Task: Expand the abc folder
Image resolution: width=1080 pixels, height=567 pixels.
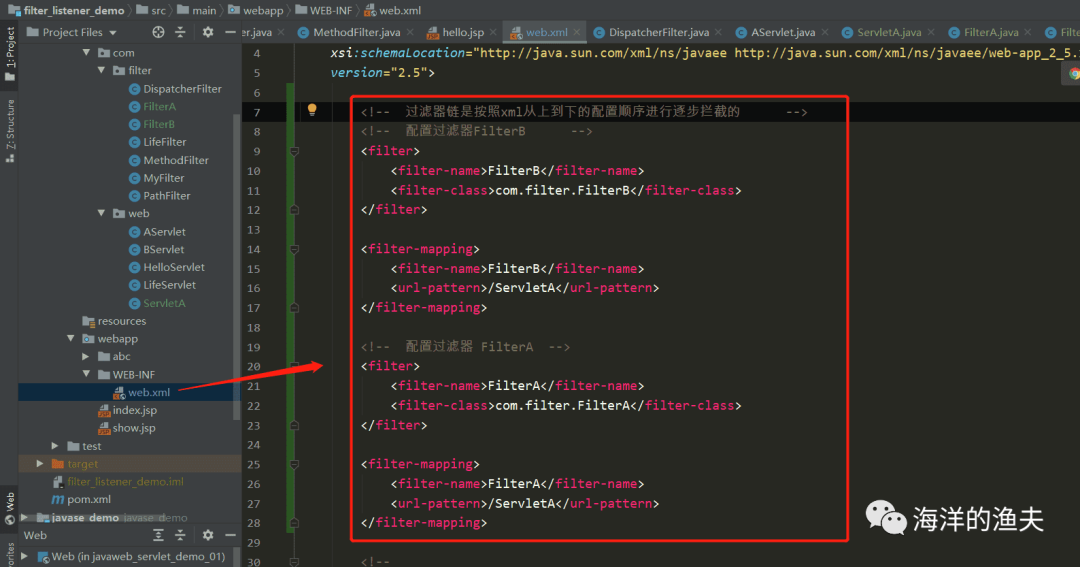Action: pyautogui.click(x=85, y=356)
